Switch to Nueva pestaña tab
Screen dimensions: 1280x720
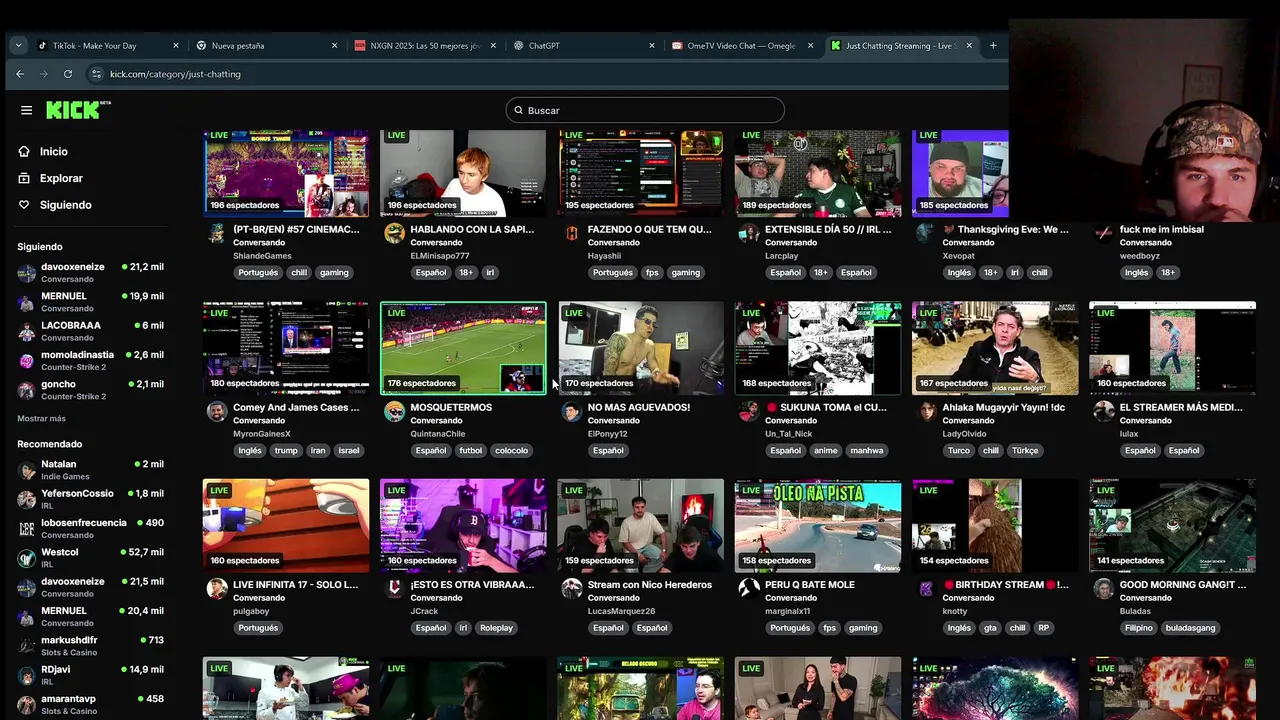pyautogui.click(x=267, y=45)
